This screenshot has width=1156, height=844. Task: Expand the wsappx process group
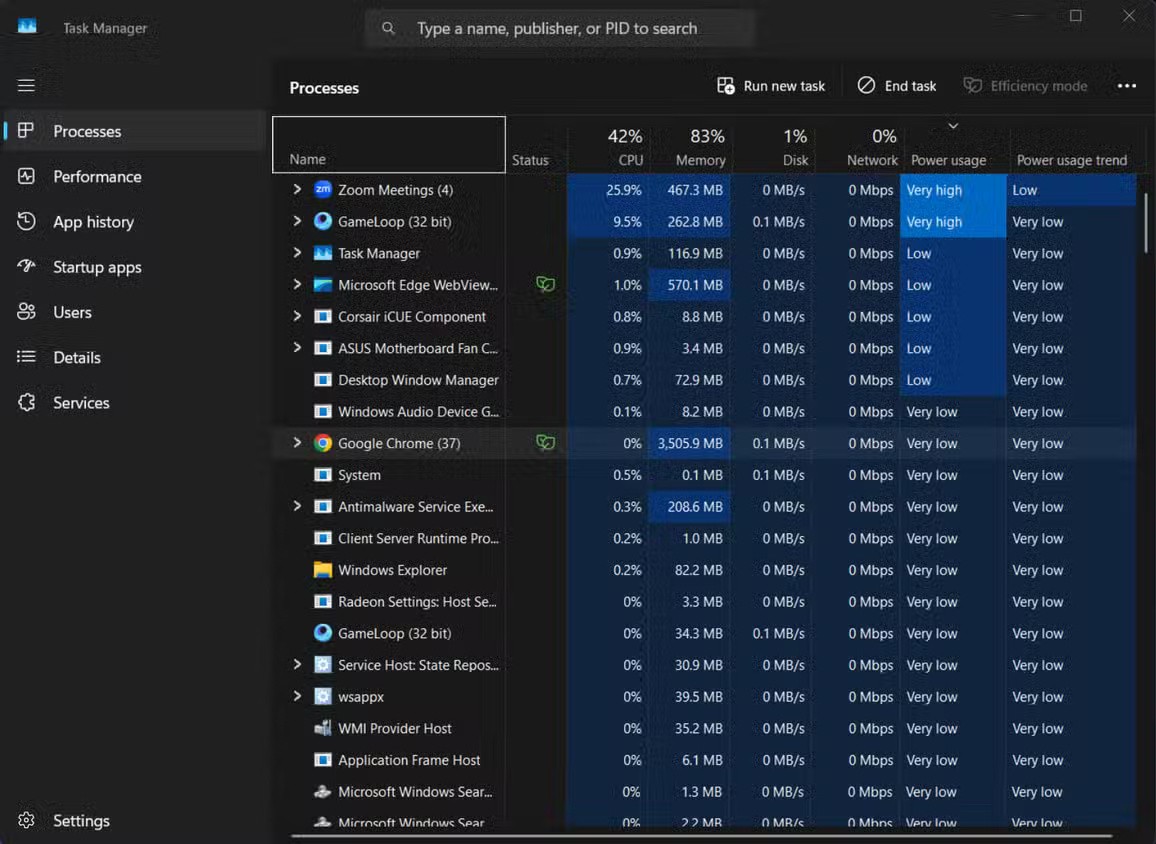(297, 696)
